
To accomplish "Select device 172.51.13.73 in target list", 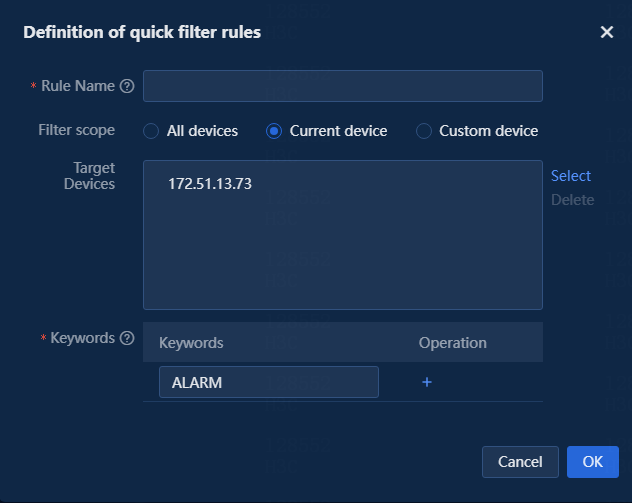I will pyautogui.click(x=210, y=184).
